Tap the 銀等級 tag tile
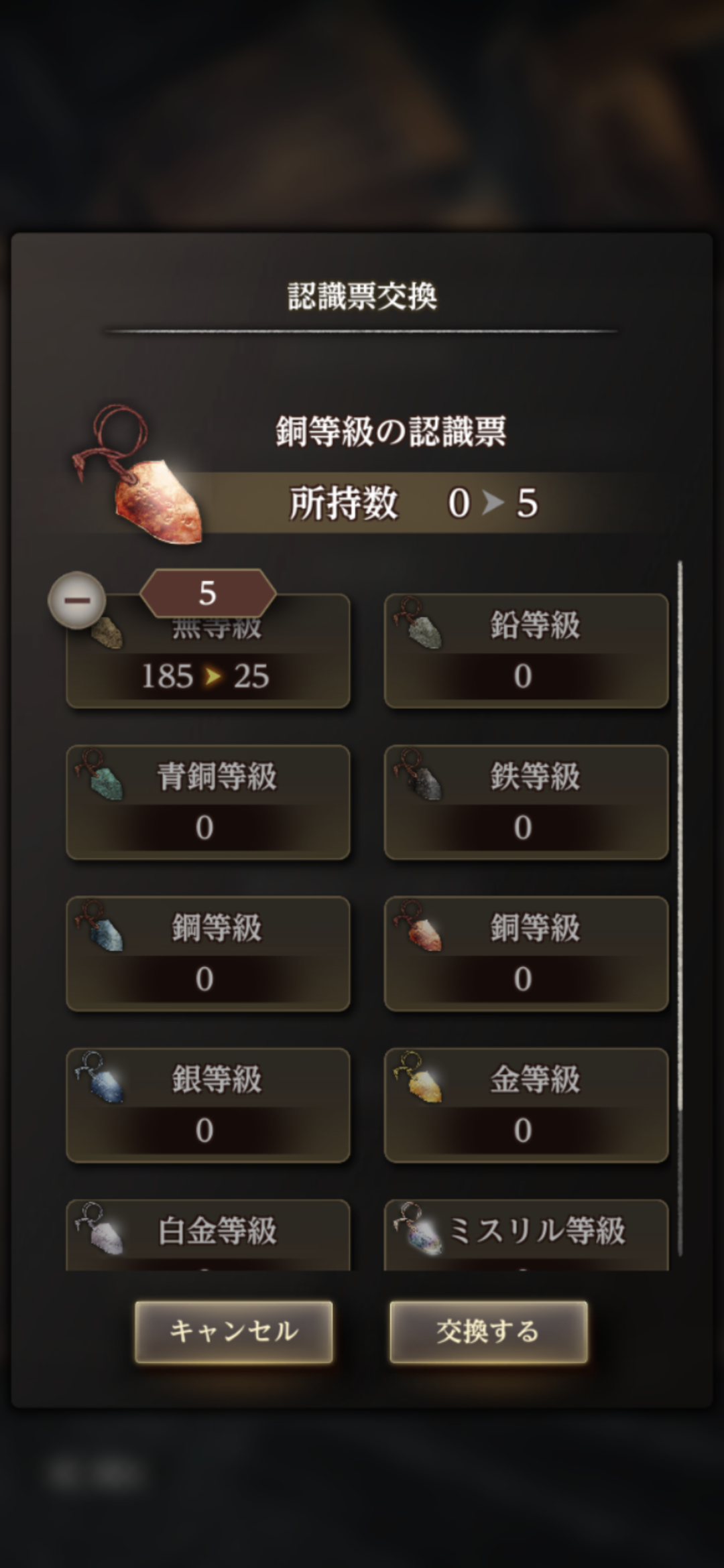This screenshot has height=1568, width=724. point(208,1105)
